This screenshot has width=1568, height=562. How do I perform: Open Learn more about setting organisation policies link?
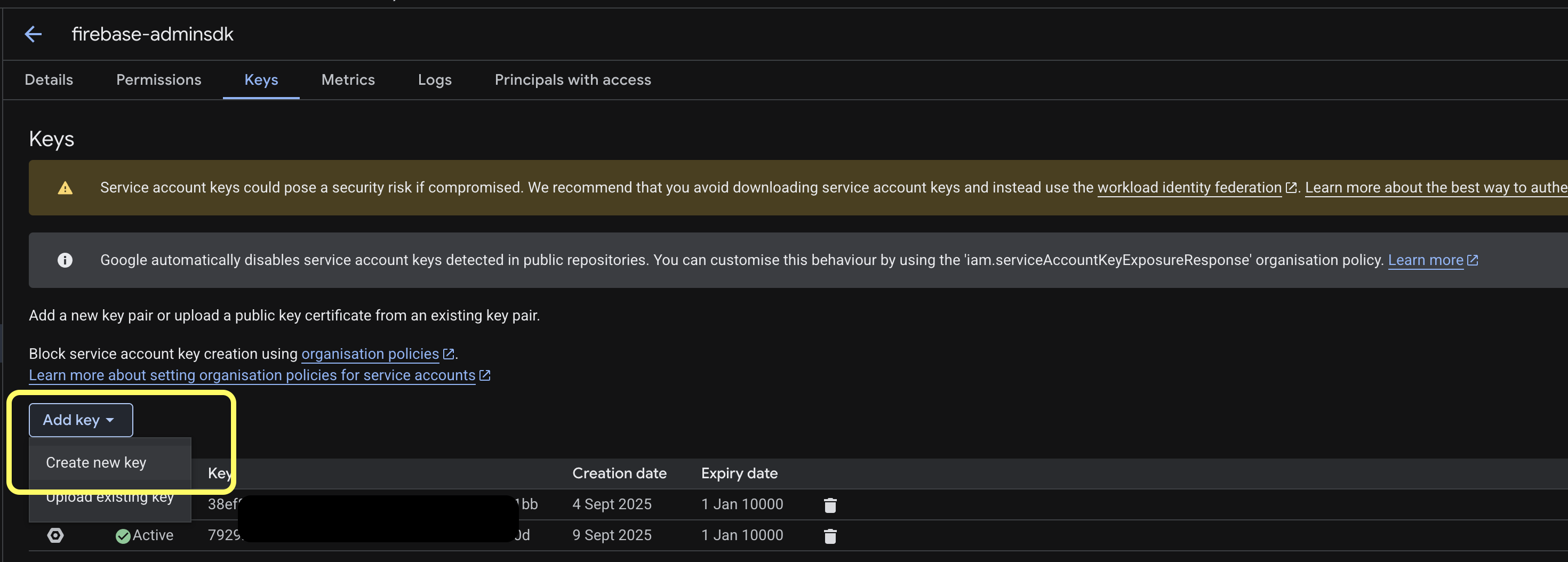[252, 375]
